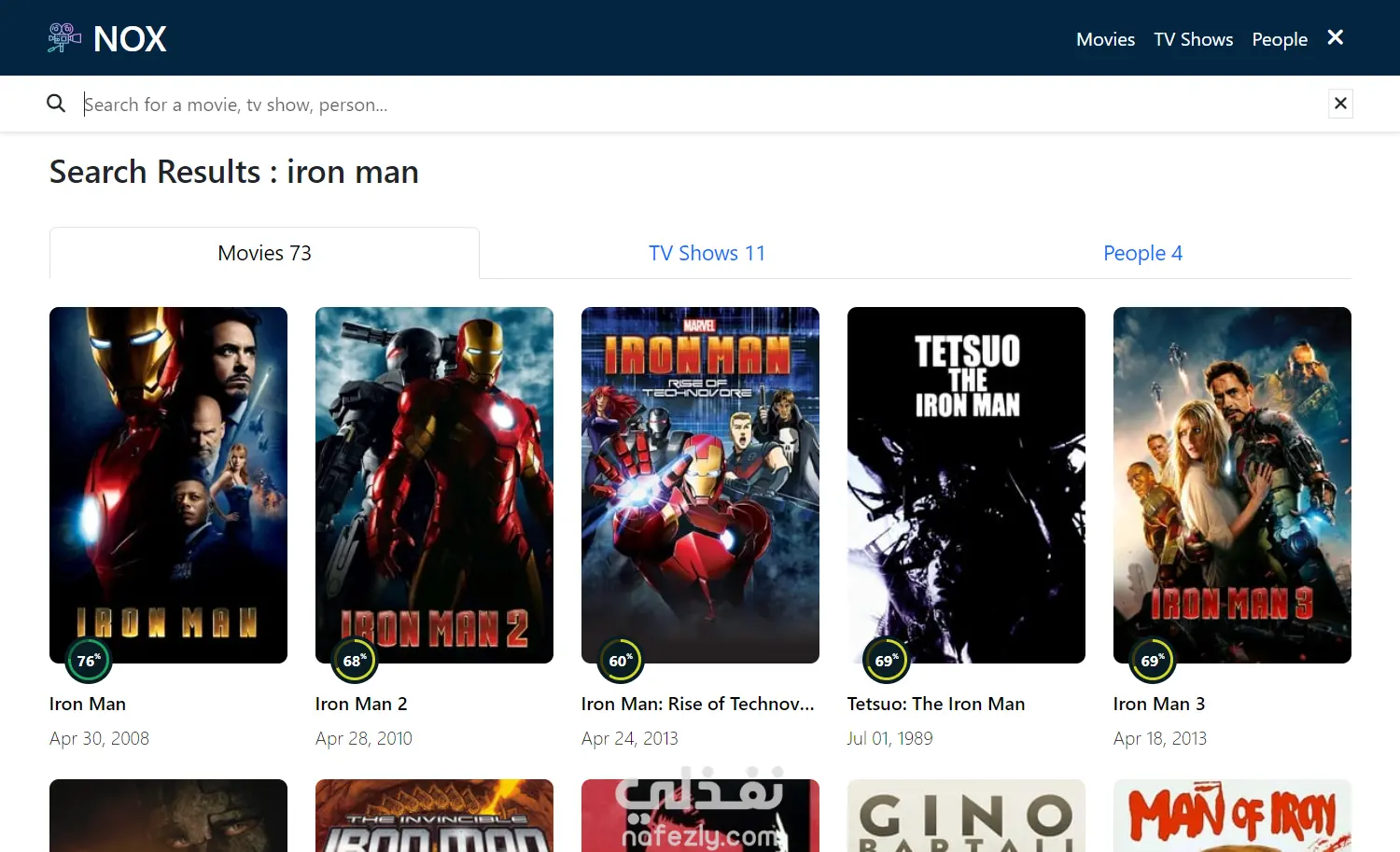The image size is (1400, 852).
Task: Open the Rise of Technovore poster thumbnail
Action: 700,485
